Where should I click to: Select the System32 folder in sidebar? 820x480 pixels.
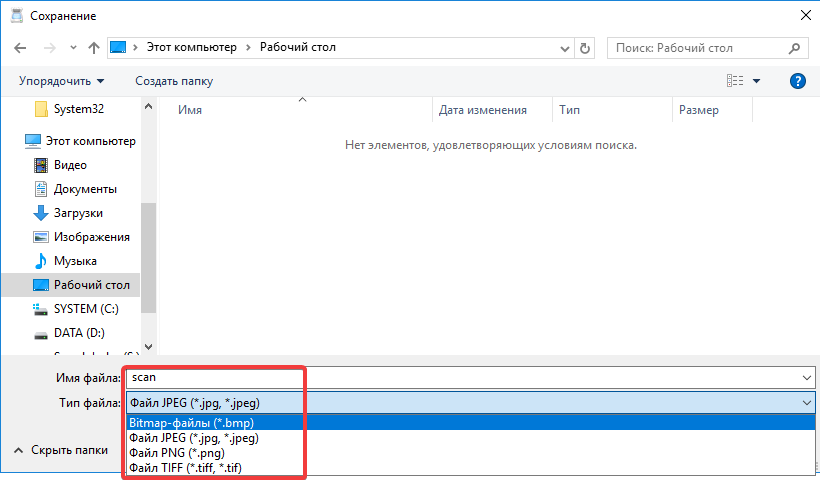(79, 109)
